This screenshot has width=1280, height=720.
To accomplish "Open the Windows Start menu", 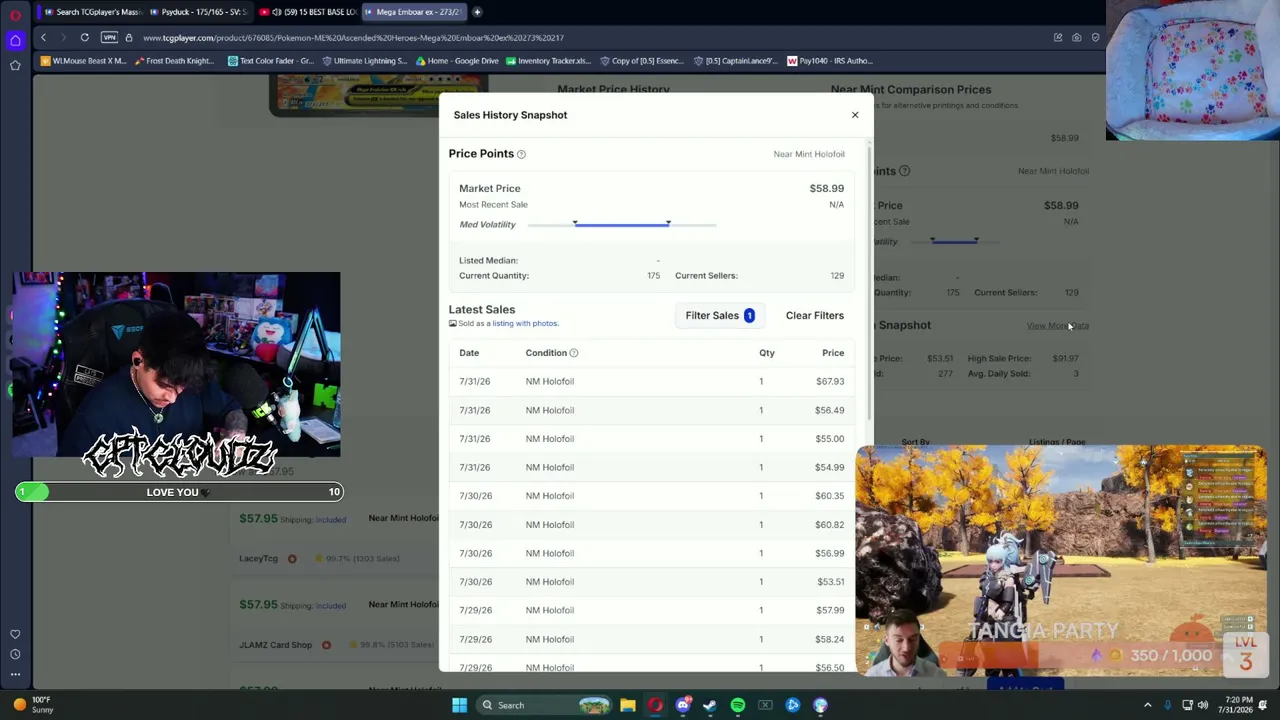I will pos(459,705).
